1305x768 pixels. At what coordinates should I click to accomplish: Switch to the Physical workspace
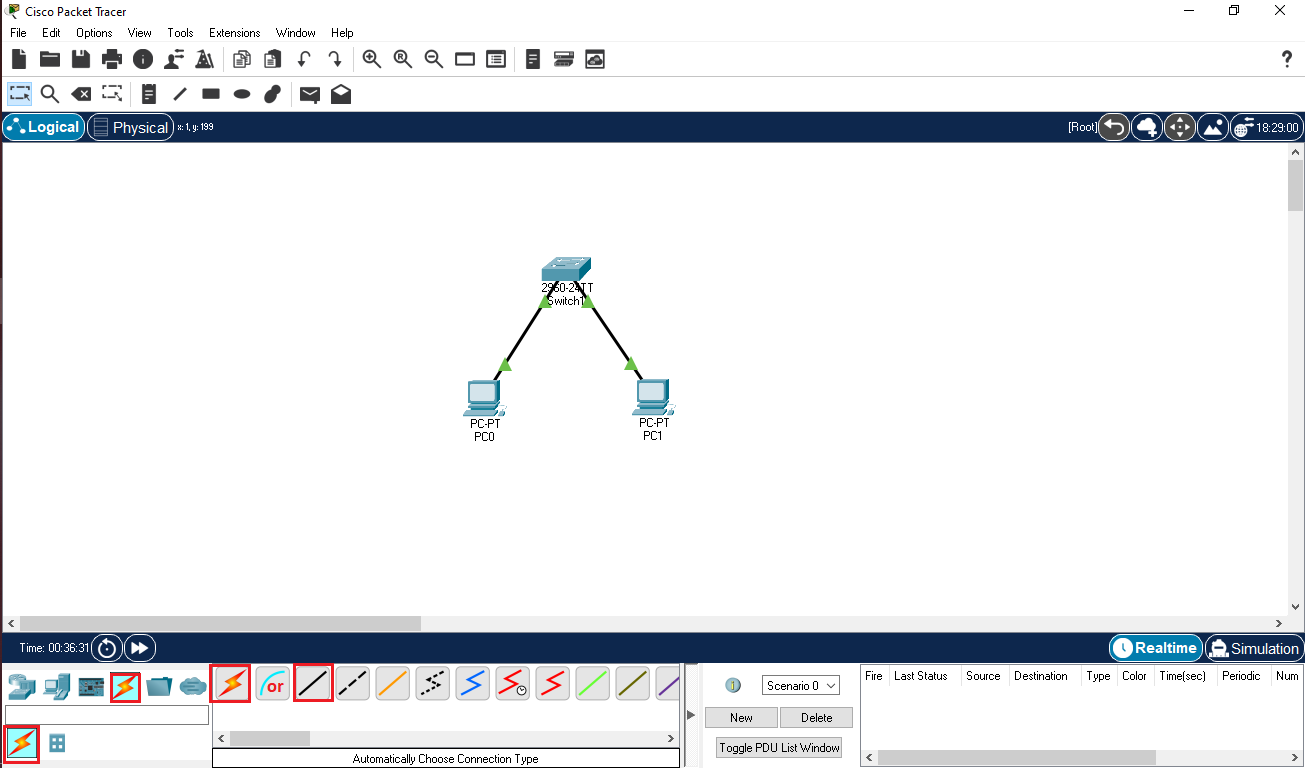point(130,127)
